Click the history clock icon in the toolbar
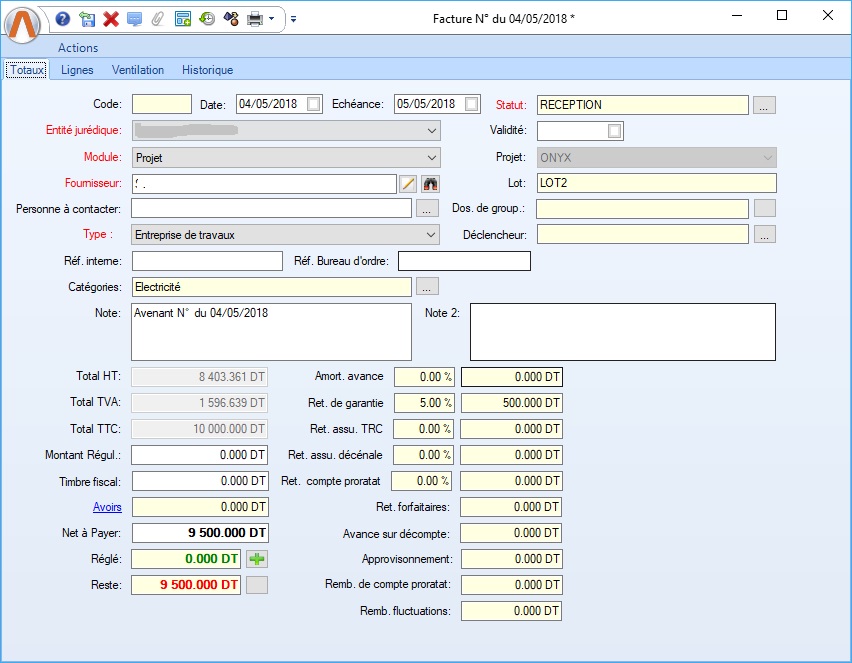 tap(207, 18)
